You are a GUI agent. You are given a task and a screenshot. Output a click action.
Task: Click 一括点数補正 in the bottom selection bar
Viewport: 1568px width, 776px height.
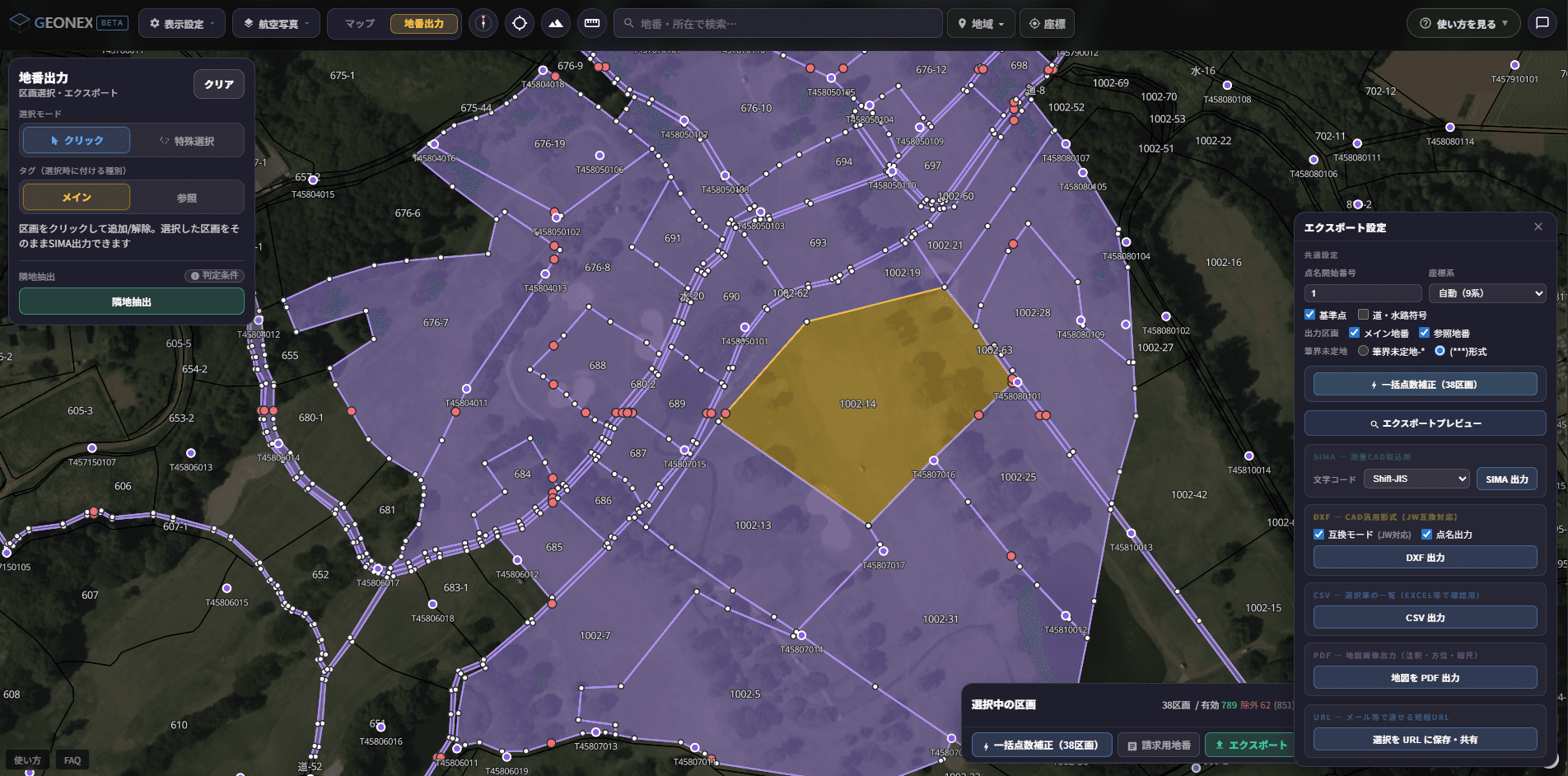coord(1042,746)
